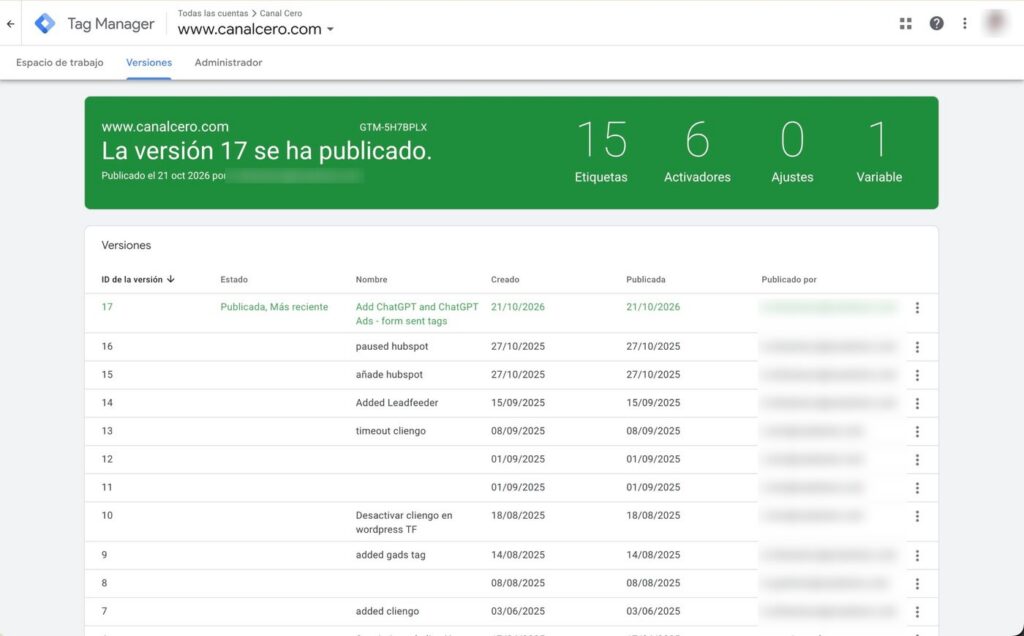Viewport: 1024px width, 636px height.
Task: Select the 'Added Leadfeeder' version name
Action: click(397, 403)
